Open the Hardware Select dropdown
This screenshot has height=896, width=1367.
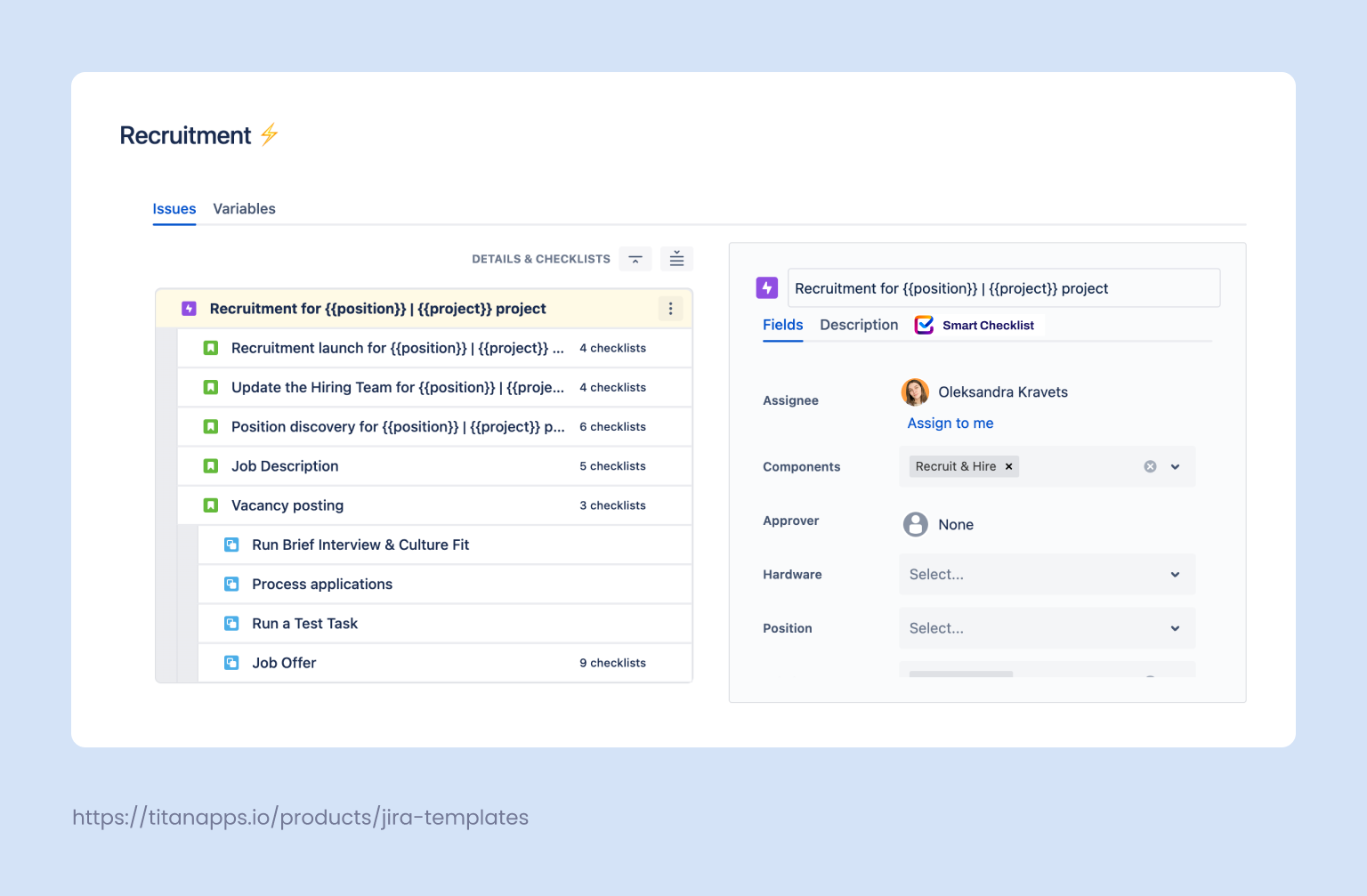tap(1047, 574)
